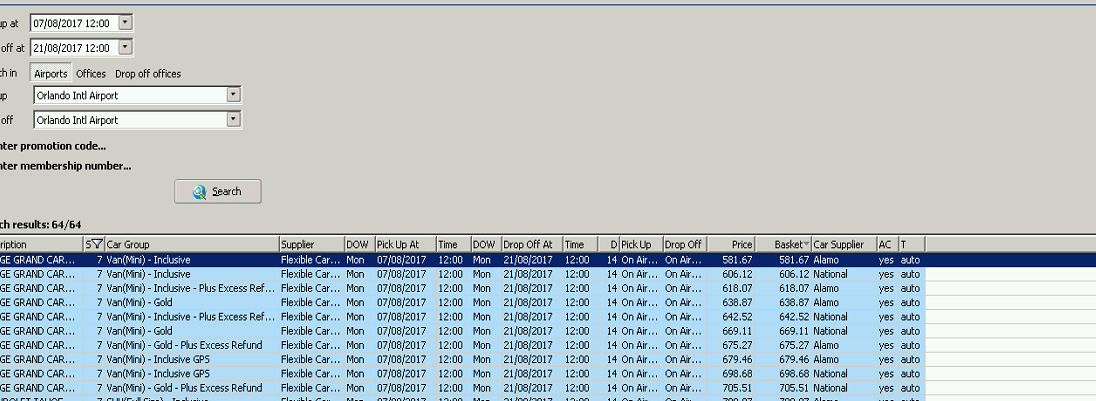Expand pick-up Orlando Intl Airport combo box
1096x401 pixels.
(x=233, y=95)
